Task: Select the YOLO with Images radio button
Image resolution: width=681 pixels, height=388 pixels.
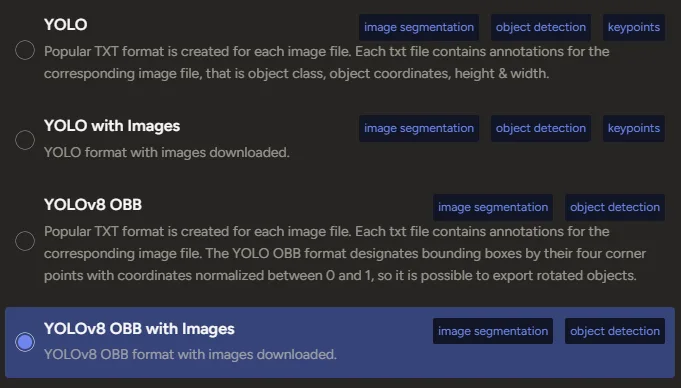Action: click(x=25, y=140)
